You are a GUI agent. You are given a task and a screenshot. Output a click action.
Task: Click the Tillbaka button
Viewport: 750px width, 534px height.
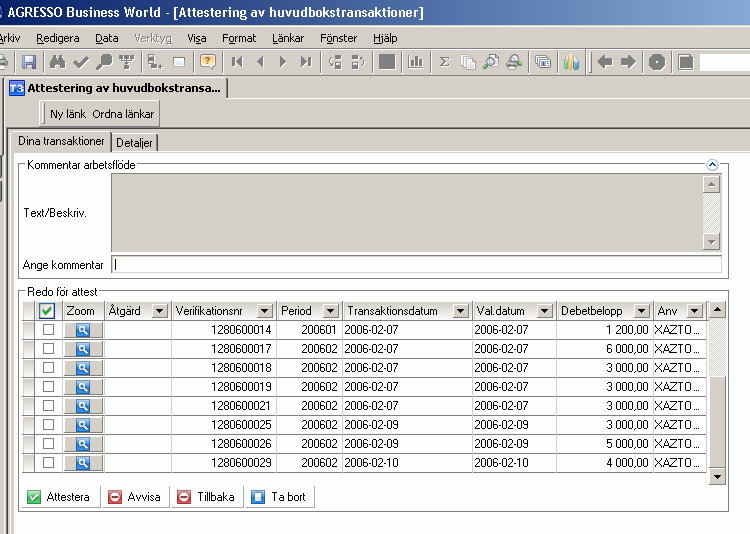click(x=208, y=497)
